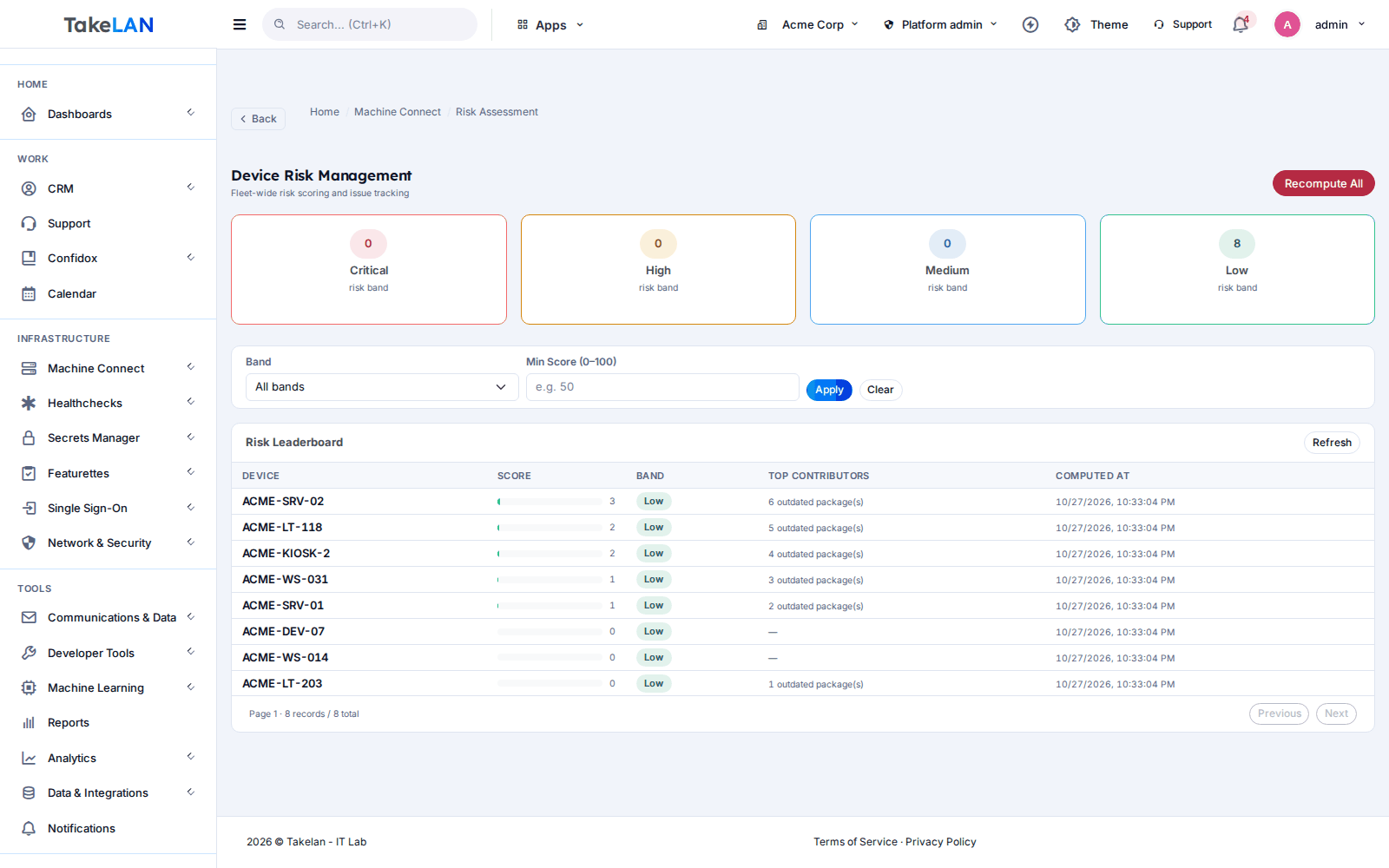Go to Machine Connect breadcrumb link
Image resolution: width=1389 pixels, height=868 pixels.
(398, 112)
